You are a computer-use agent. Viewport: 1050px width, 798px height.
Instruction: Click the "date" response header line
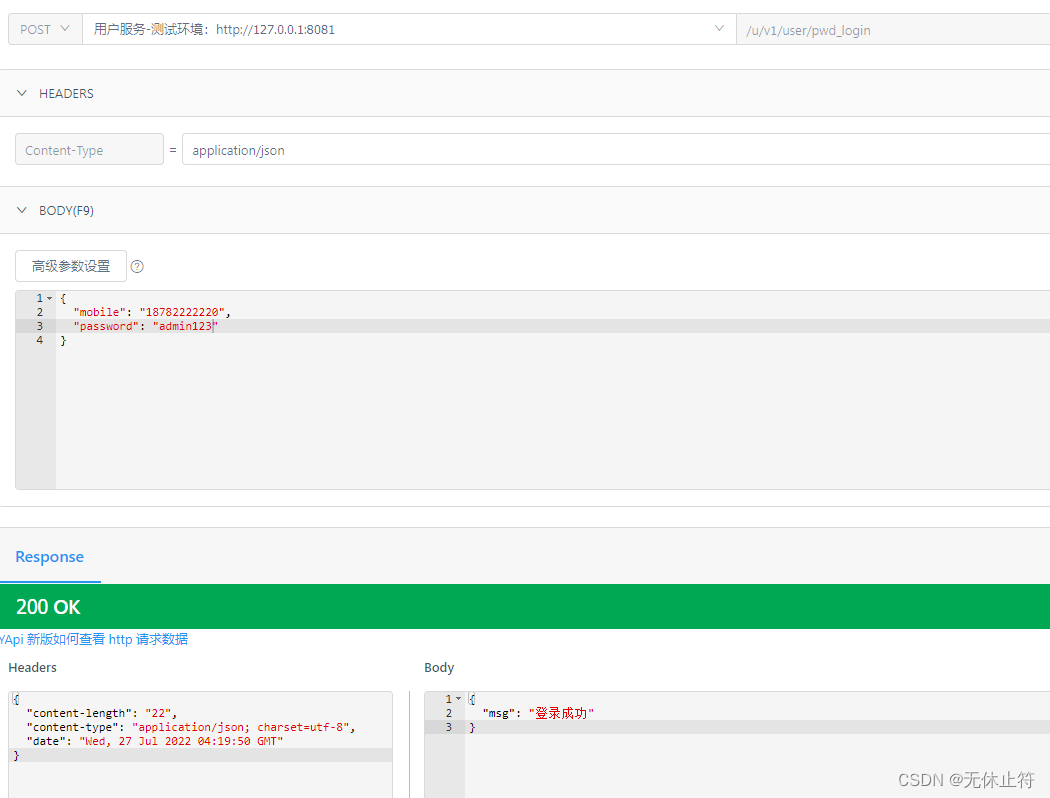click(155, 741)
